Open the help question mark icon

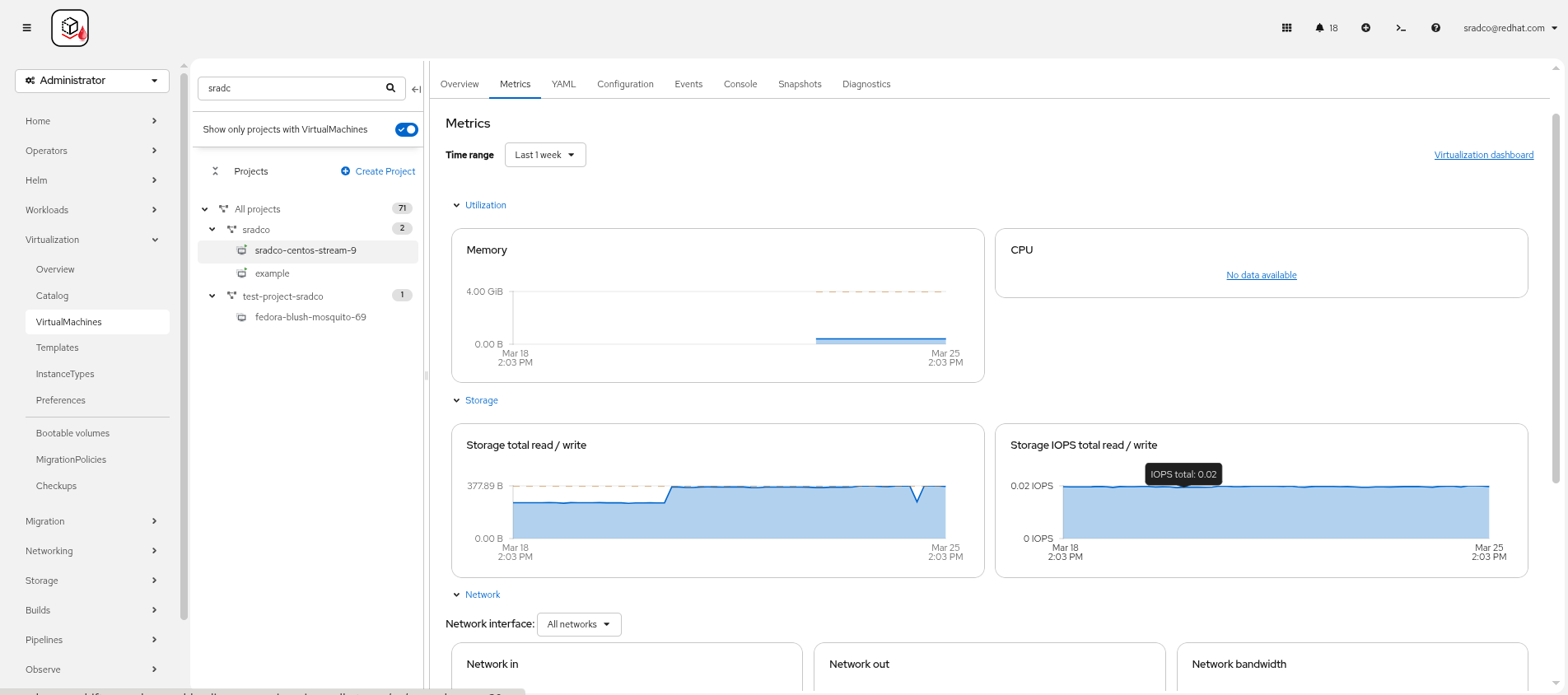pos(1435,28)
